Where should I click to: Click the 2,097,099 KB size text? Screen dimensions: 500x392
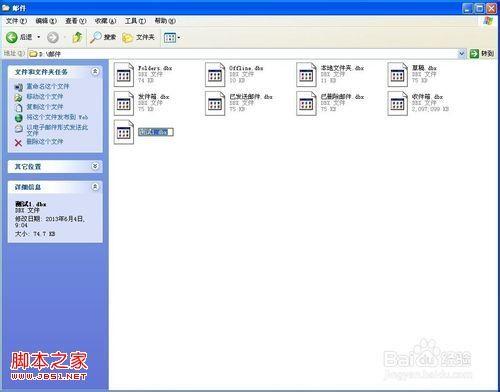click(x=430, y=109)
